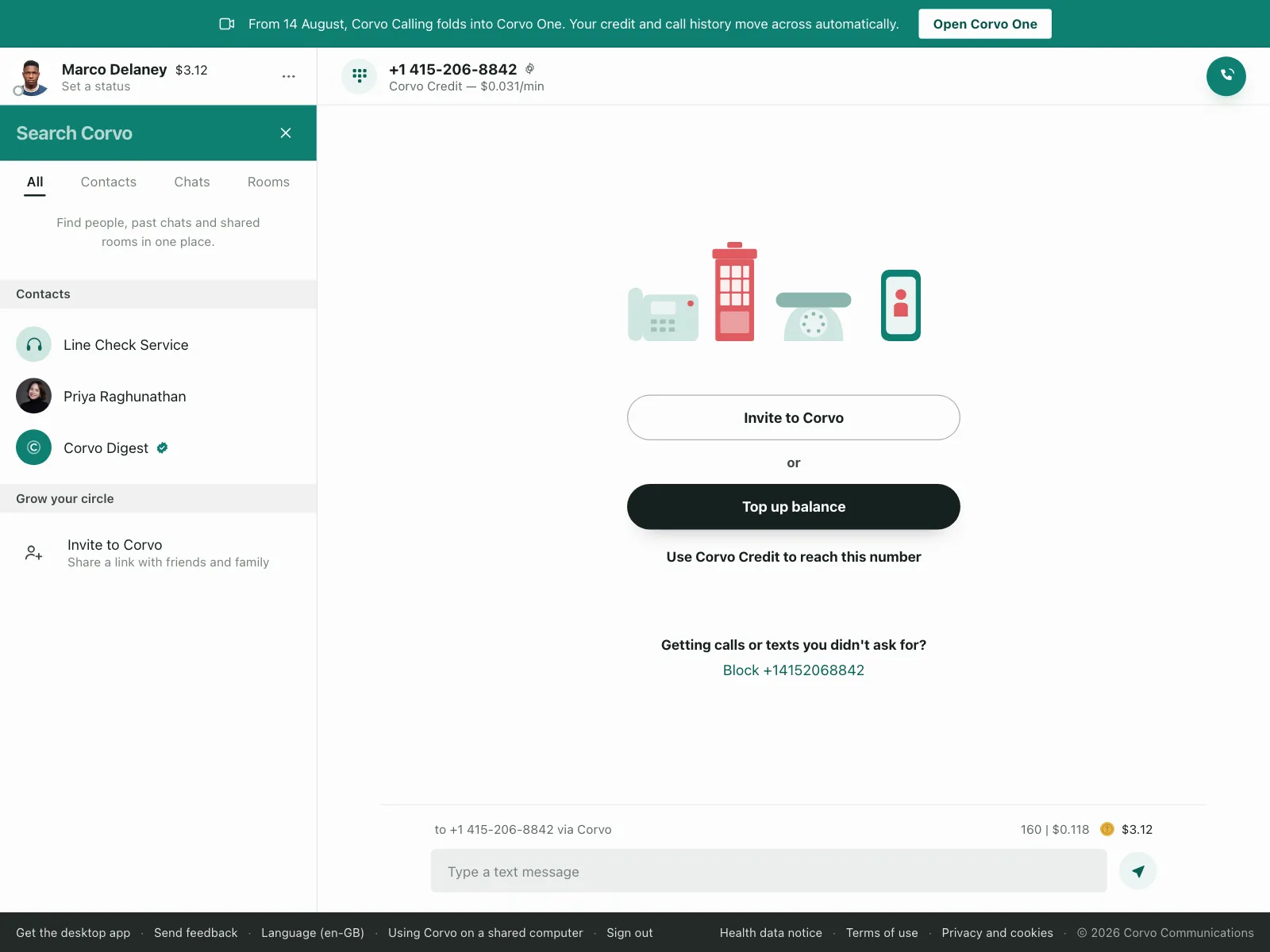
Task: Click the small icon next to the phone number
Action: [x=530, y=69]
